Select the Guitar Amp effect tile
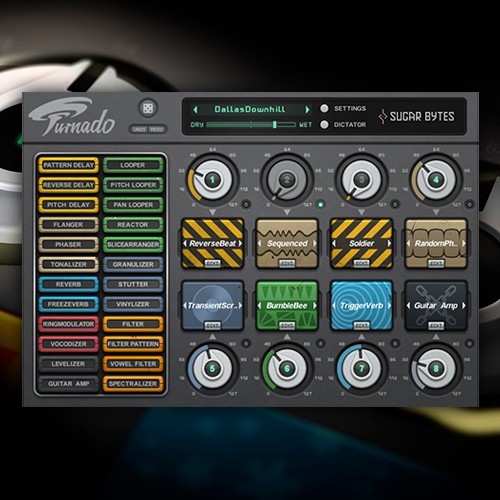This screenshot has width=500, height=500. (x=436, y=305)
